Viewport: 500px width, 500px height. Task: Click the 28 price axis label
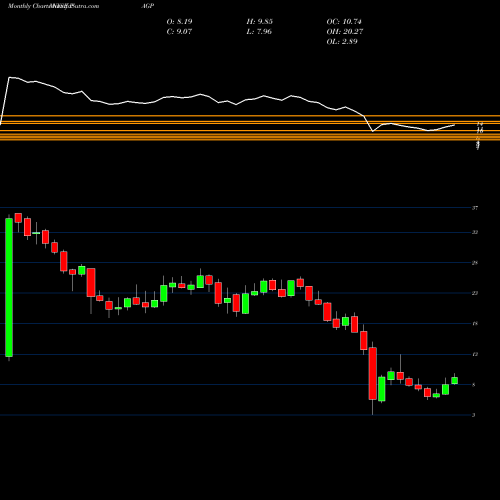coord(475,263)
